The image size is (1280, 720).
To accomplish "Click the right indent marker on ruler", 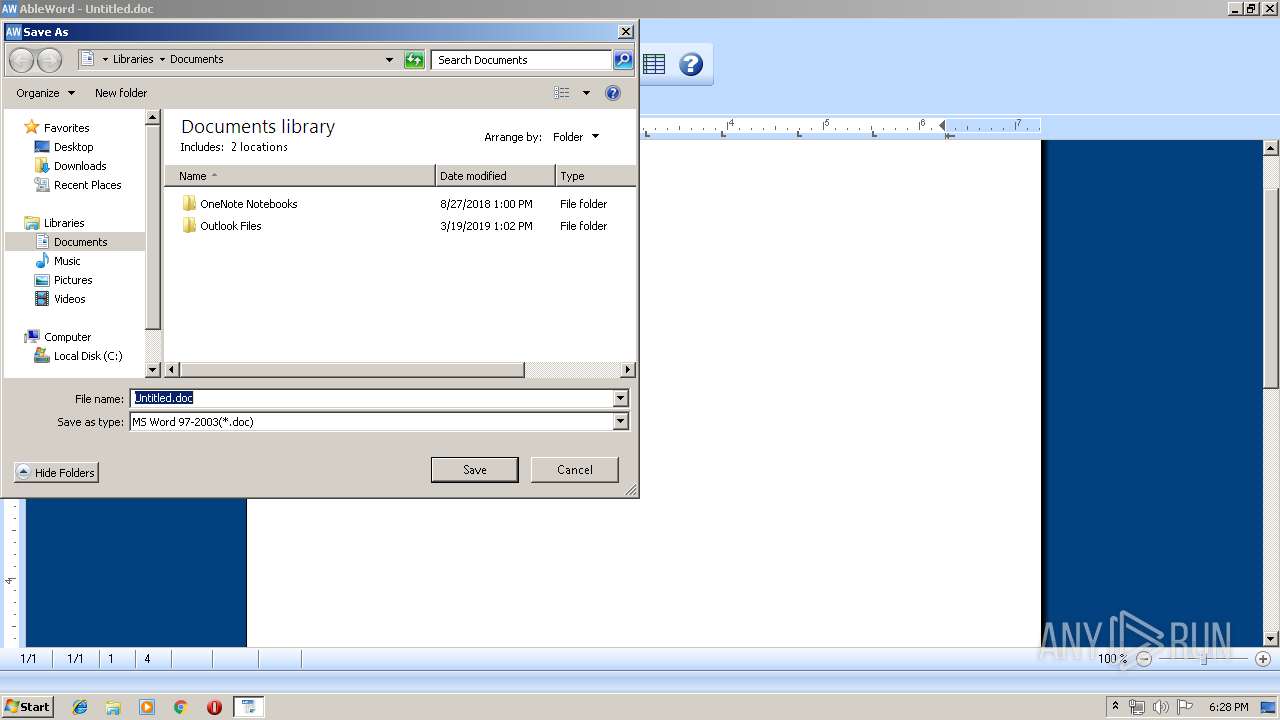I will [x=942, y=125].
